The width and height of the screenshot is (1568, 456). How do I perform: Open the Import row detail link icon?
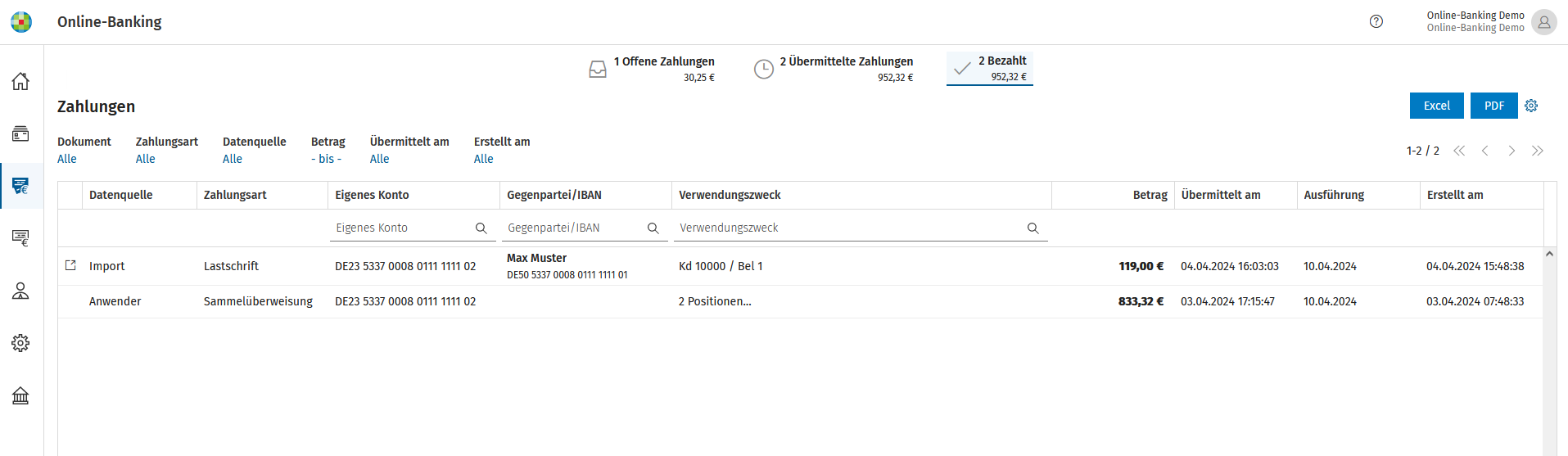click(70, 265)
